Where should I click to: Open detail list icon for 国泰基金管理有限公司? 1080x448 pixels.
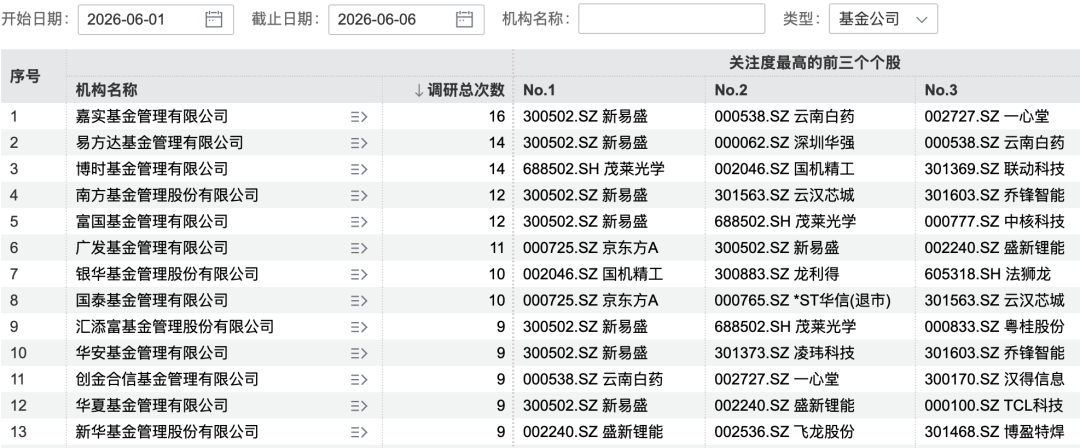[359, 301]
